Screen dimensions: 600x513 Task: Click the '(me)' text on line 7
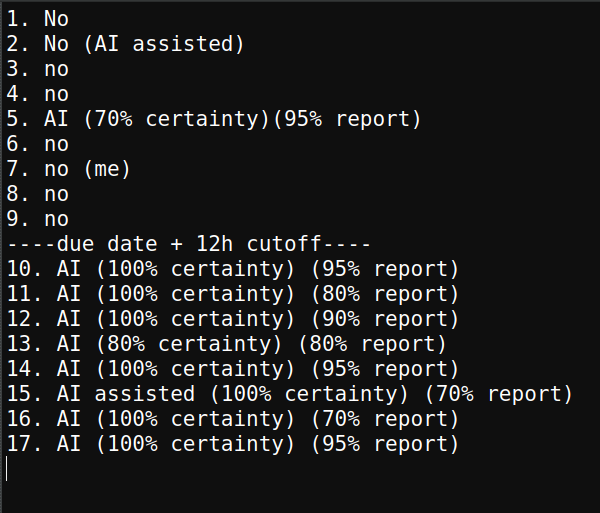107,169
